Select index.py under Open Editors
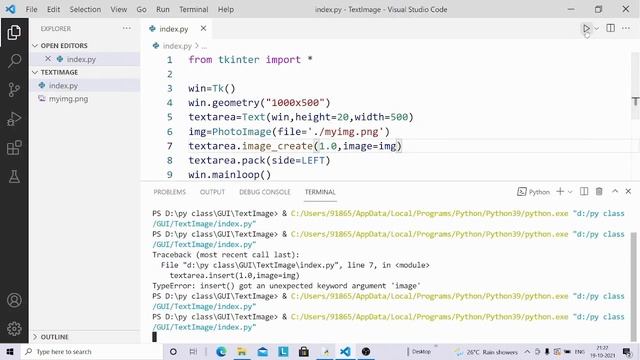 pos(81,59)
